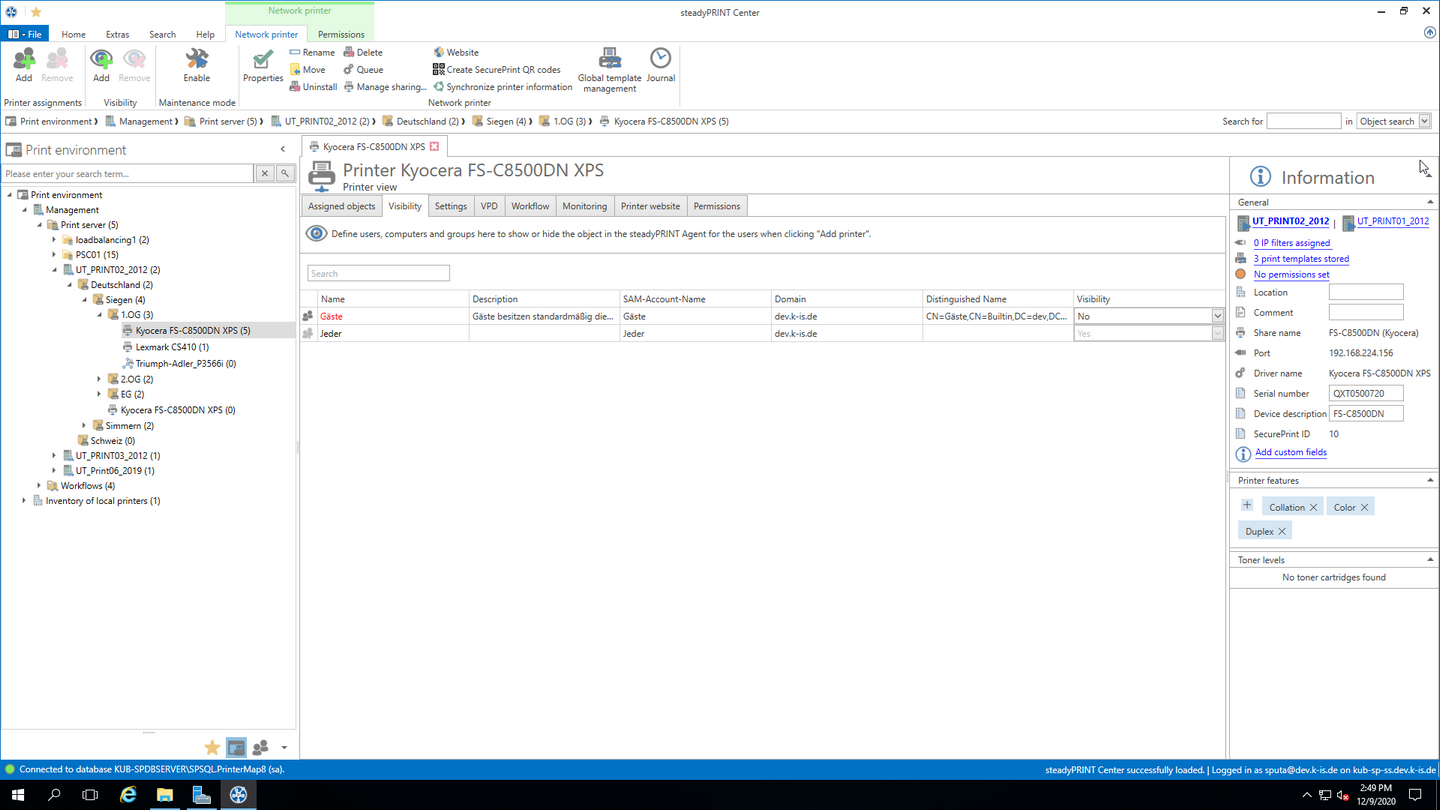Open the File menu
Viewport: 1440px width, 810px height.
tap(25, 34)
